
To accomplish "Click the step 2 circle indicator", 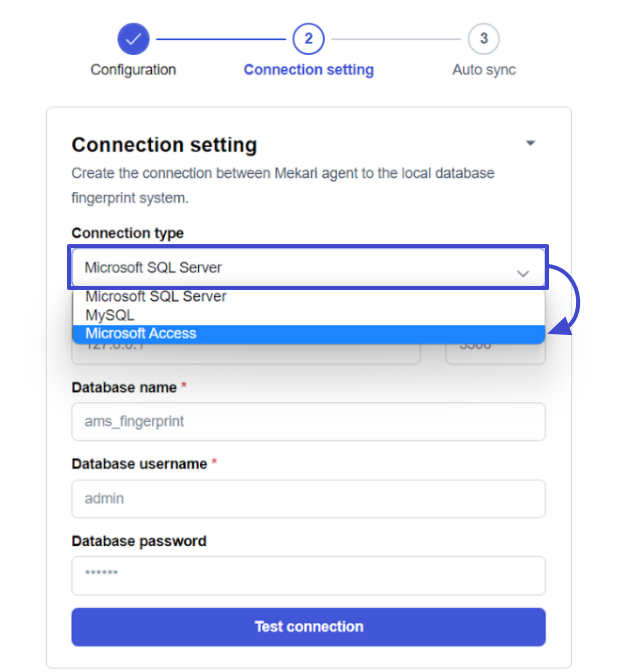I will [x=308, y=39].
